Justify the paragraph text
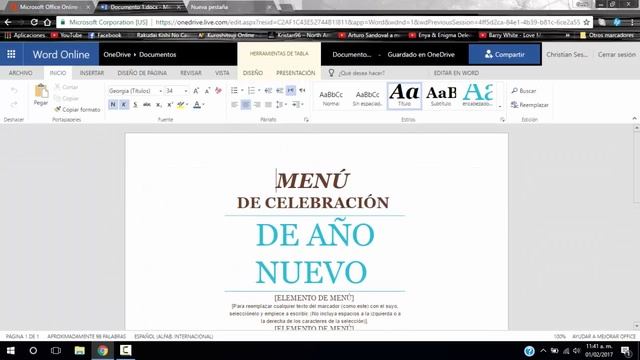Image resolution: width=640 pixels, height=360 pixels. coord(268,104)
